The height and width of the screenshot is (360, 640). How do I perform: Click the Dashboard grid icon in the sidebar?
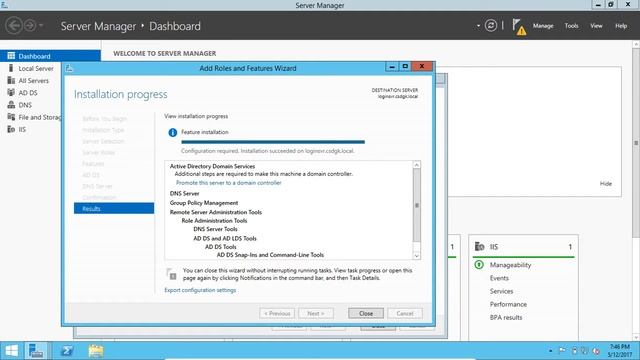click(x=11, y=56)
